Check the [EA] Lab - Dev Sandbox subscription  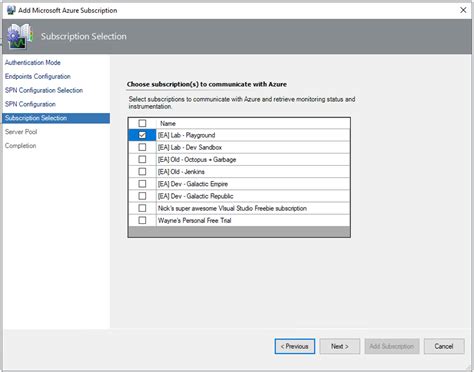click(x=142, y=147)
